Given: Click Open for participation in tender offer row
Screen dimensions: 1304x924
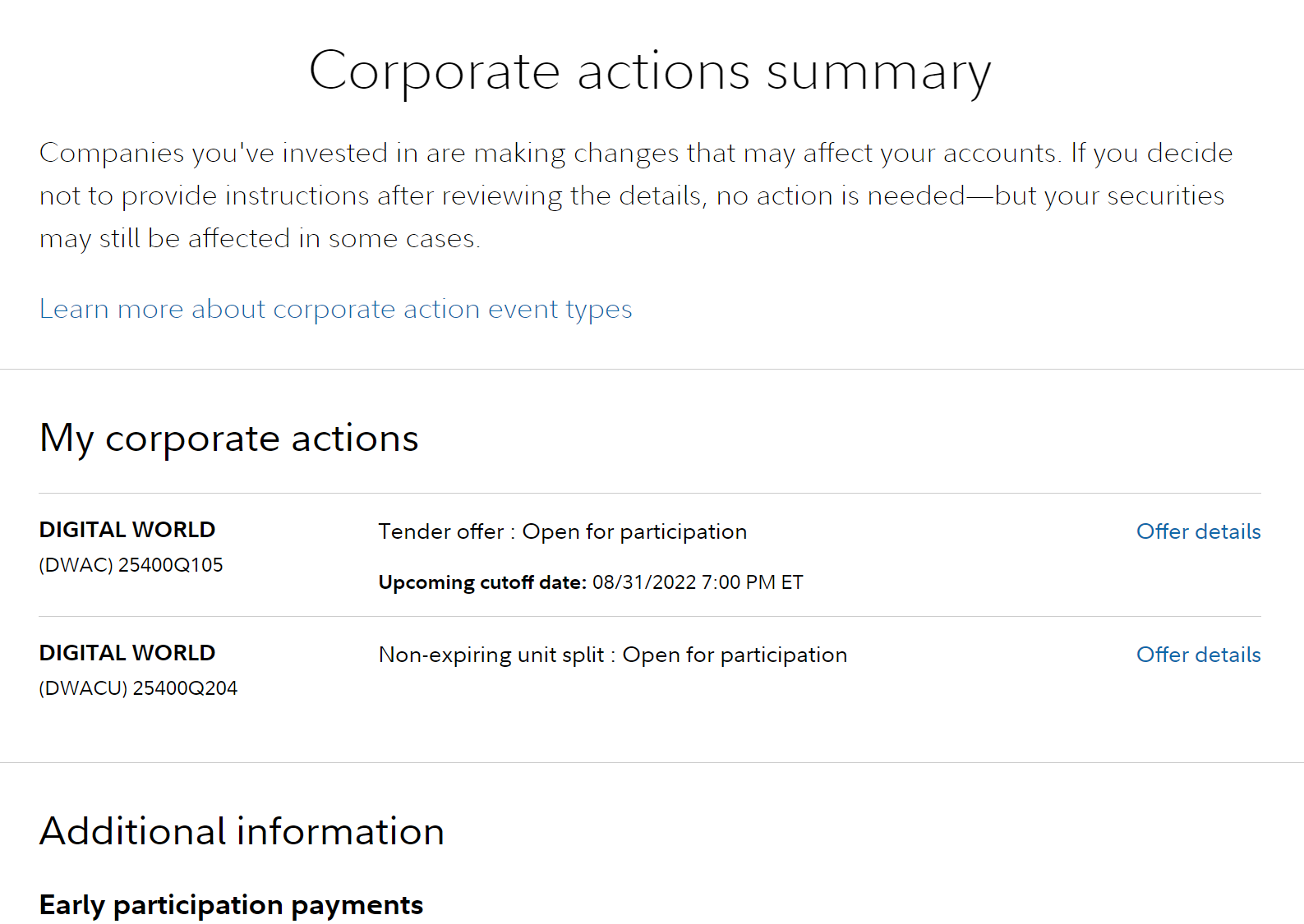Looking at the screenshot, I should (x=634, y=532).
